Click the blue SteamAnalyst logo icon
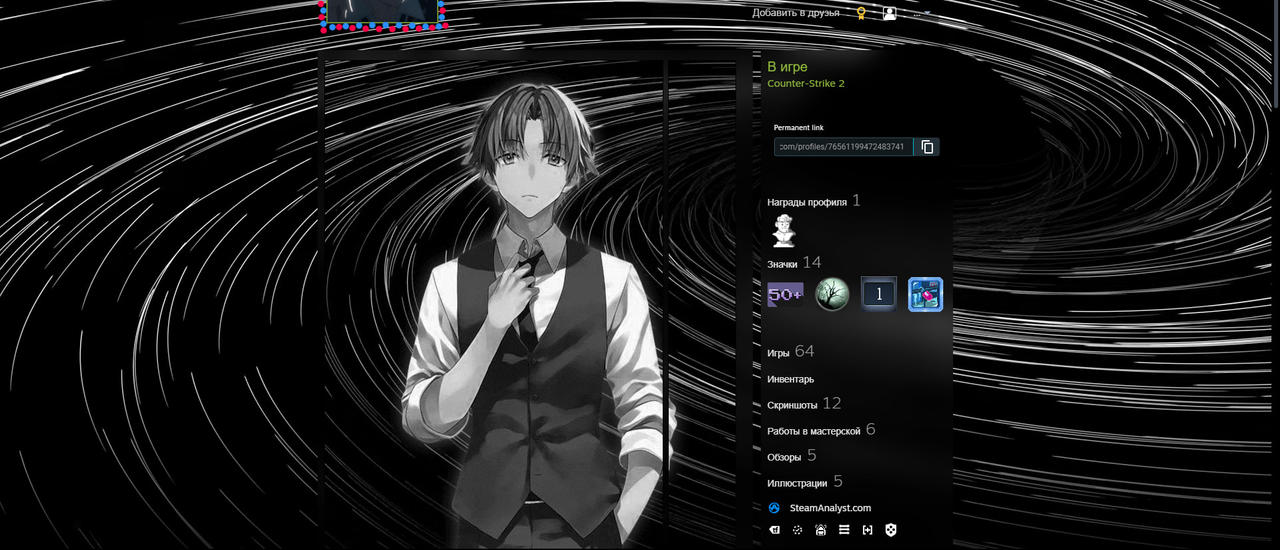The width and height of the screenshot is (1280, 550). click(774, 508)
